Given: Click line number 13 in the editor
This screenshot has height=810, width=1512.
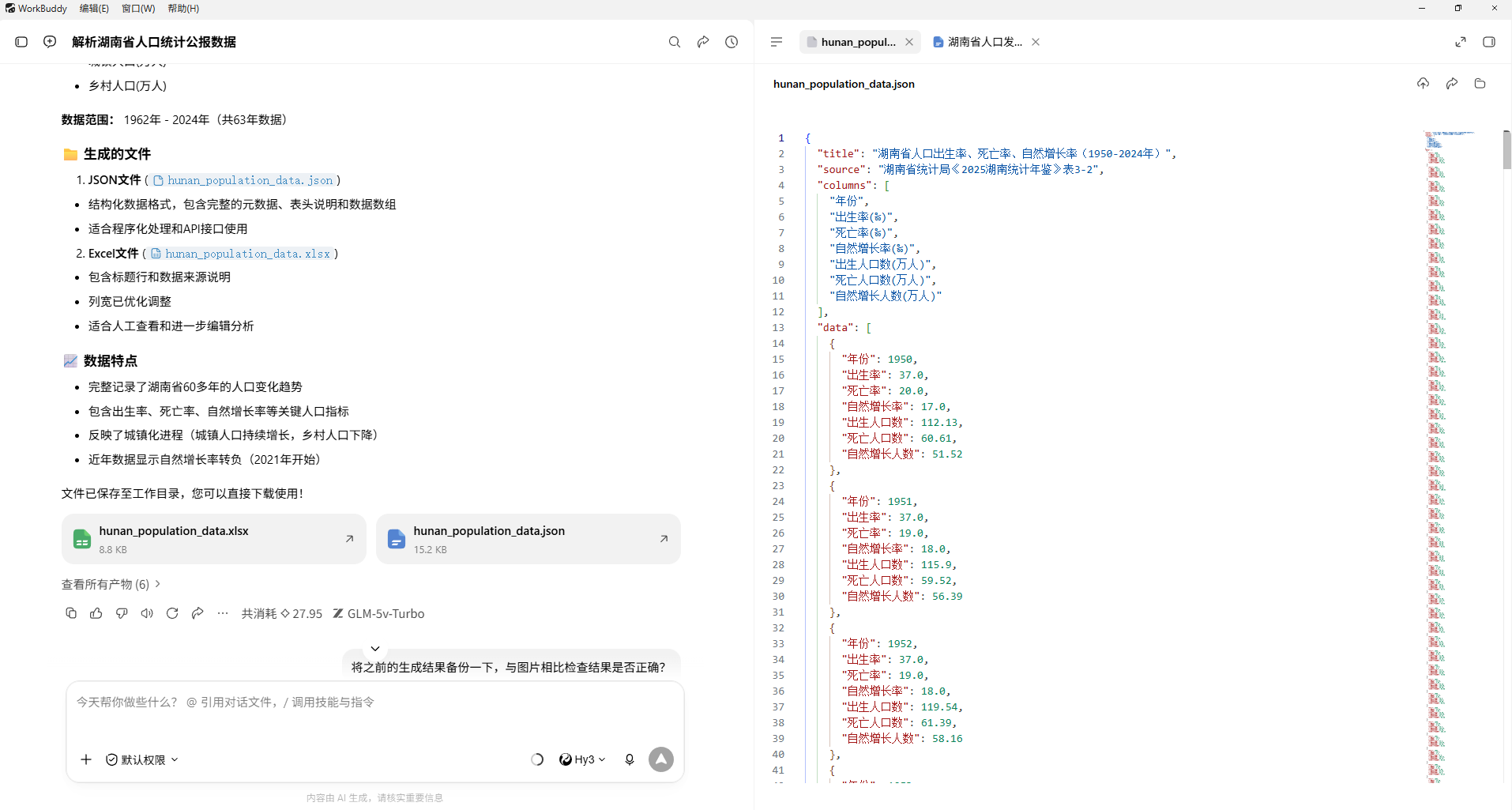Looking at the screenshot, I should (x=778, y=327).
